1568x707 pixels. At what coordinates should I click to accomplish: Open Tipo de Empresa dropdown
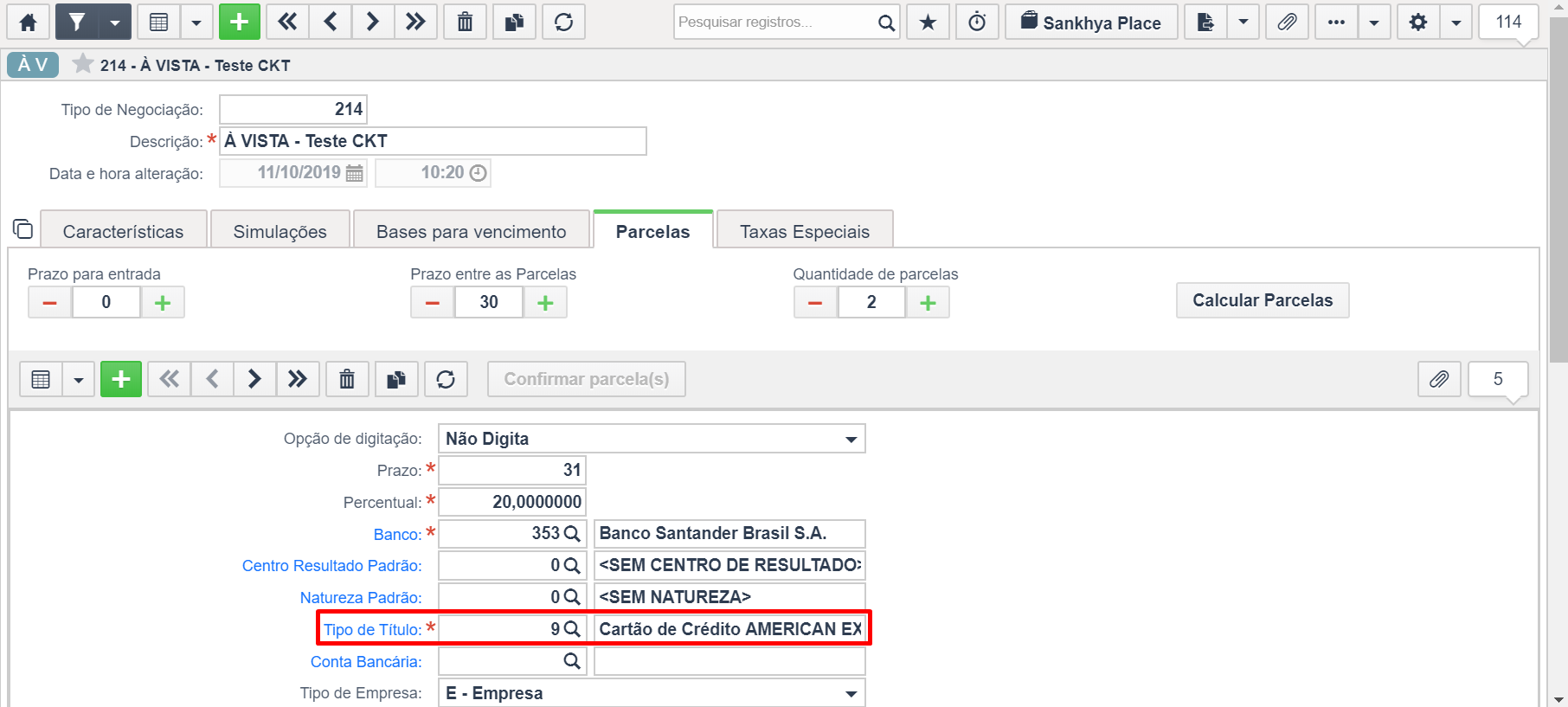652,693
